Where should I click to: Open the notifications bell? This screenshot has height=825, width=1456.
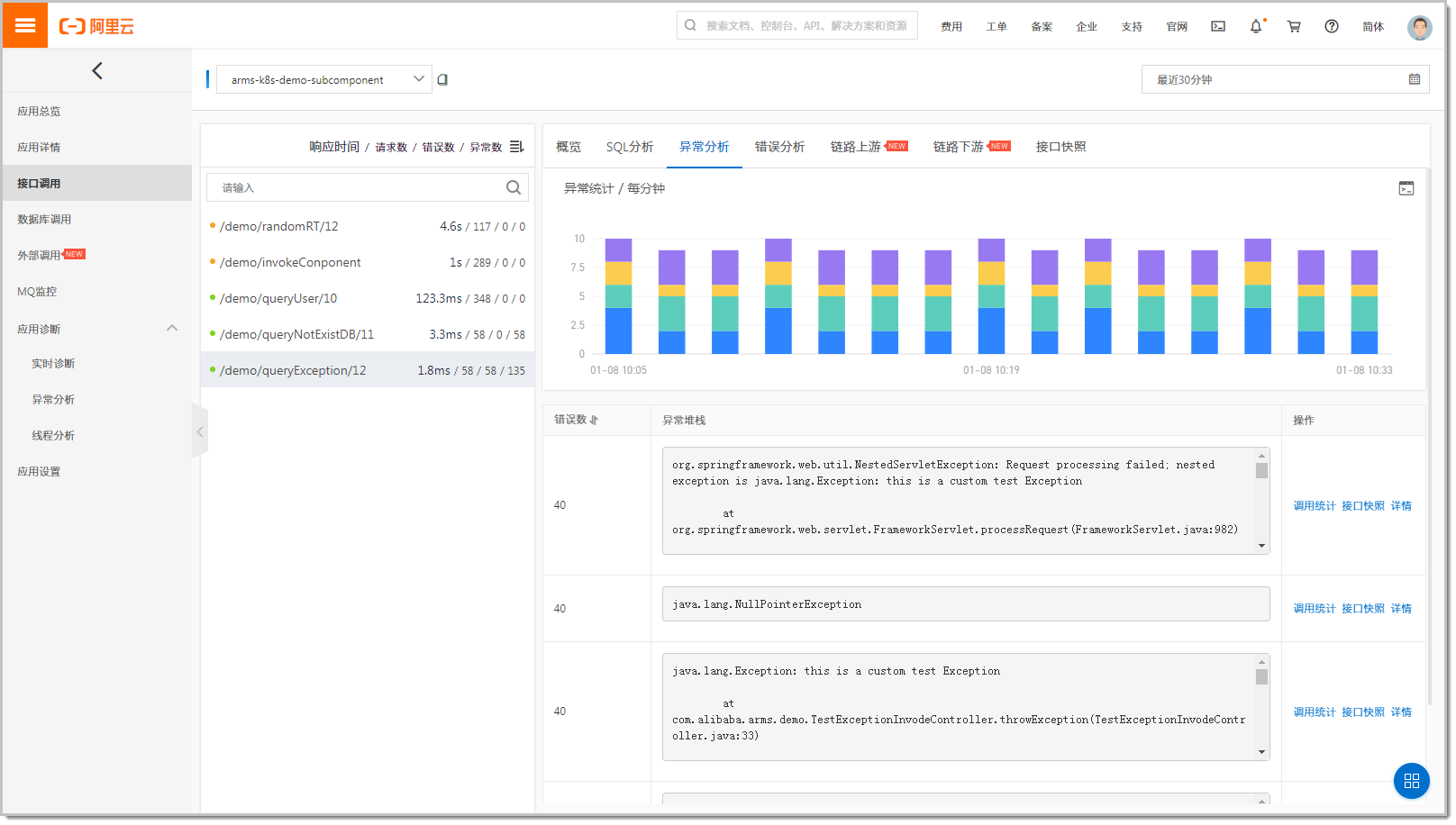tap(1256, 26)
